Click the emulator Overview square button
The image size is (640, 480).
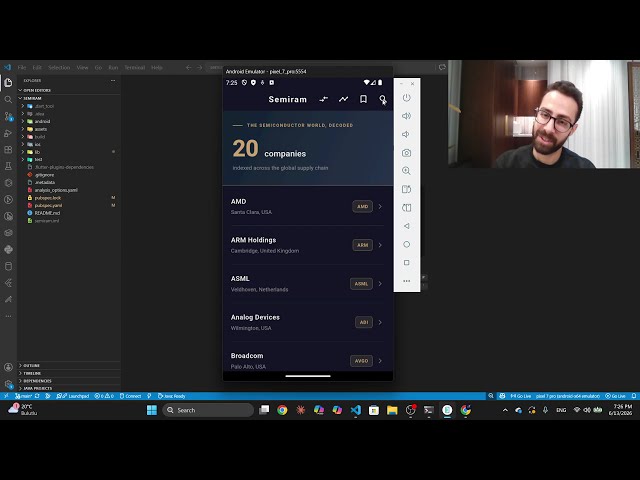pos(407,262)
